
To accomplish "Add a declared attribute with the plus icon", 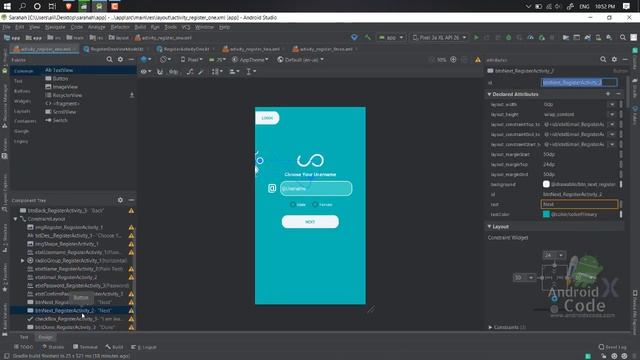I will coord(608,94).
